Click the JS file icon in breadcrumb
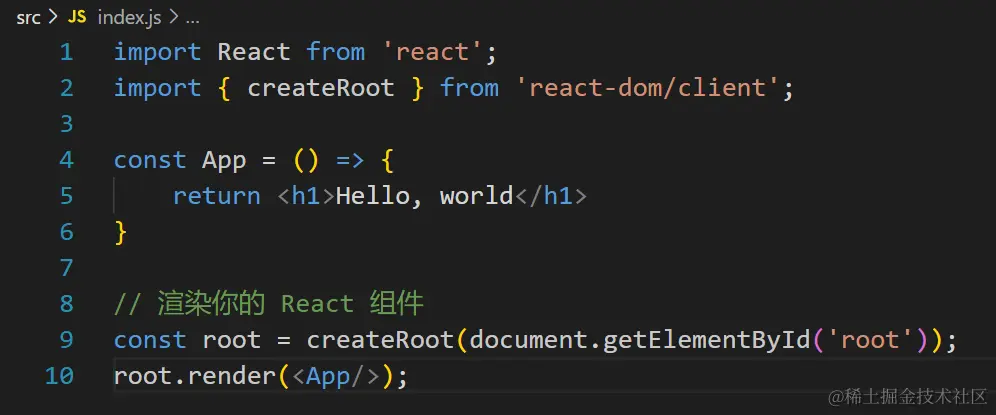Viewport: 996px width, 415px height. click(x=77, y=17)
